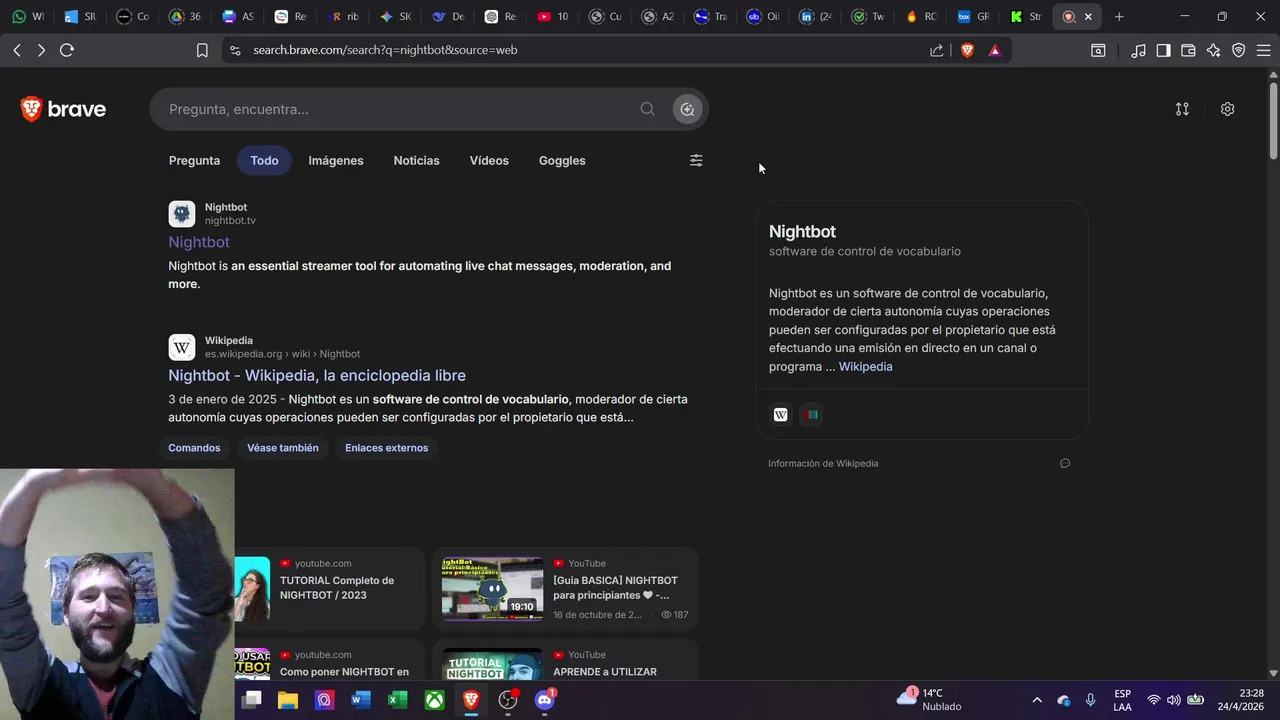Reload the current page
This screenshot has width=1280, height=720.
pos(67,50)
